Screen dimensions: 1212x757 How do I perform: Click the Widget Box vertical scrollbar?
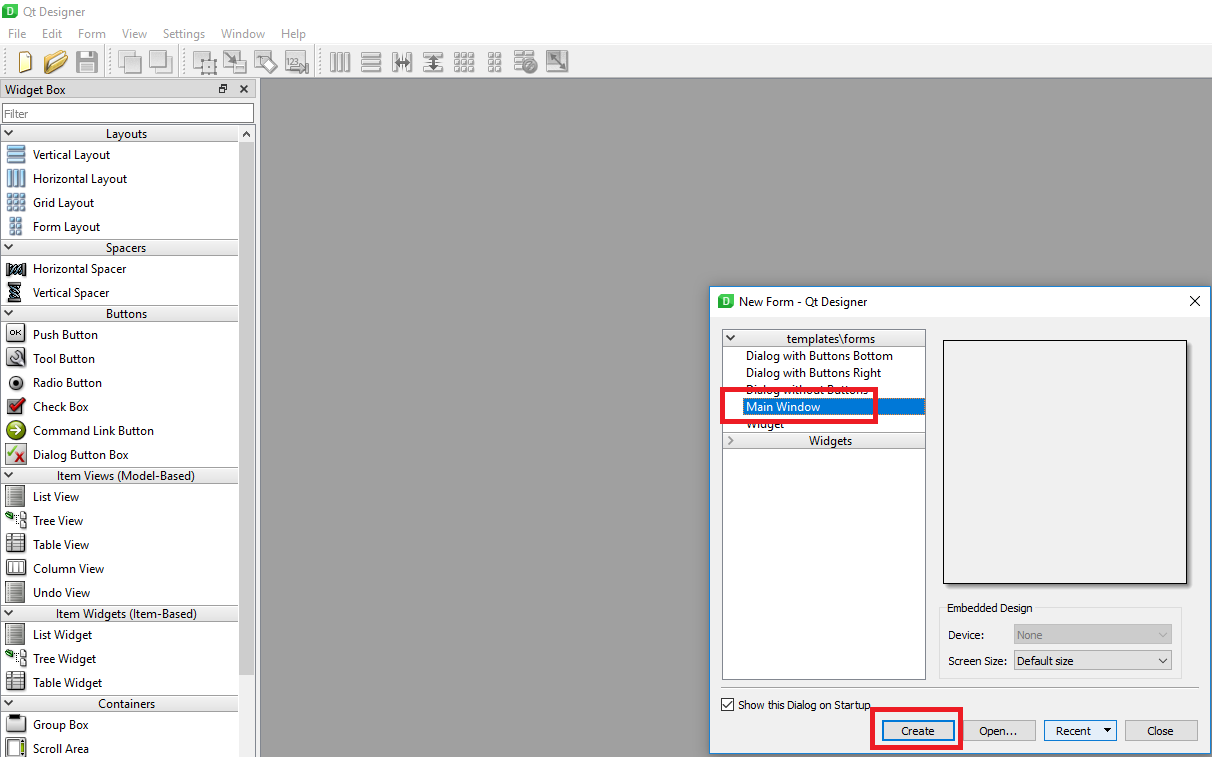point(246,400)
